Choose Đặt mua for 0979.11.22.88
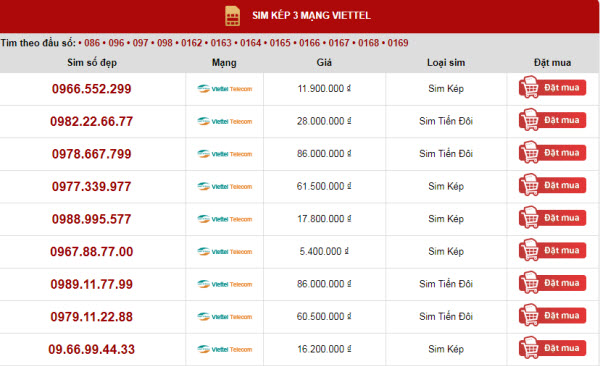600x366 pixels. tap(552, 315)
